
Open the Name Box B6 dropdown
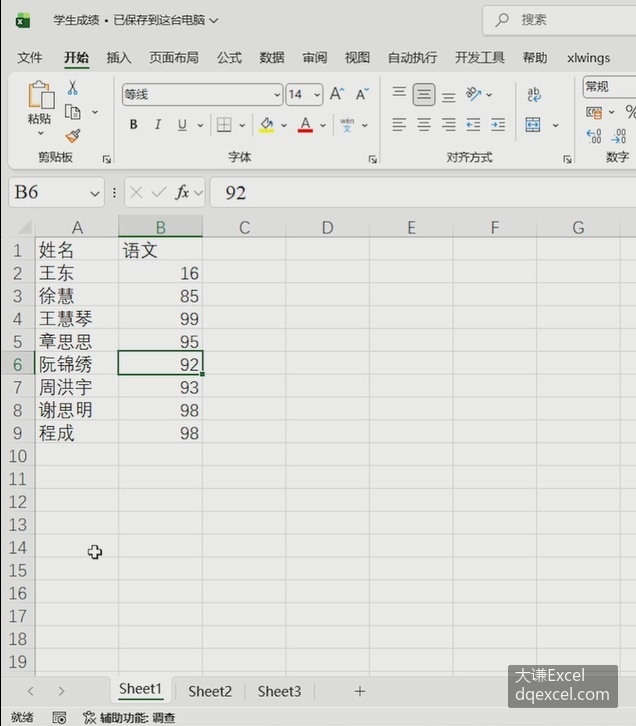(x=94, y=193)
